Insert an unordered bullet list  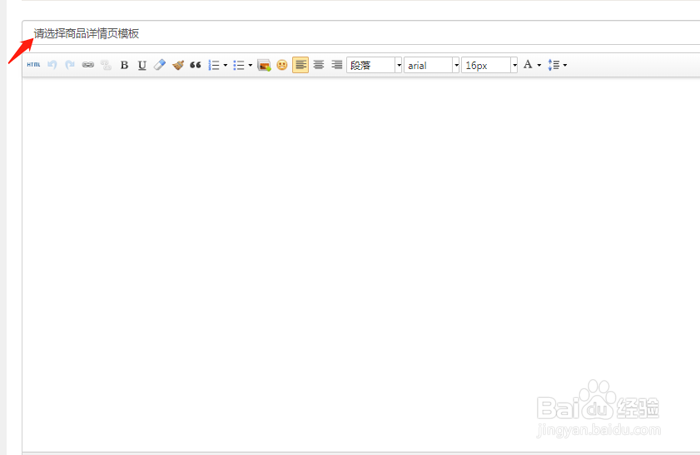coord(239,65)
